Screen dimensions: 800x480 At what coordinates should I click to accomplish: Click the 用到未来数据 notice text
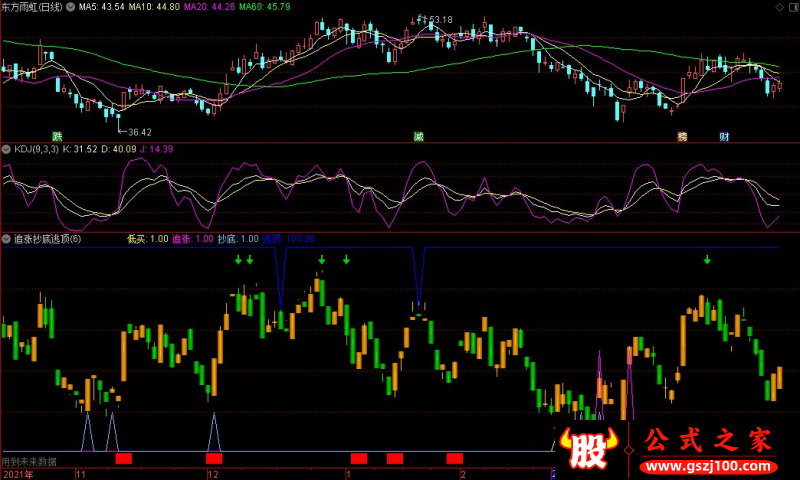[29, 462]
